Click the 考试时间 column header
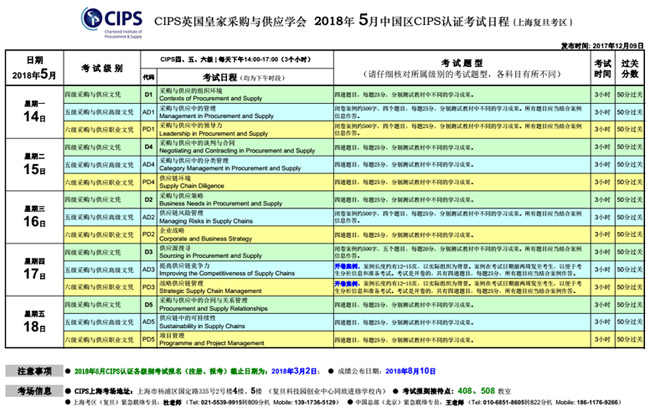The height and width of the screenshot is (412, 650). 603,68
